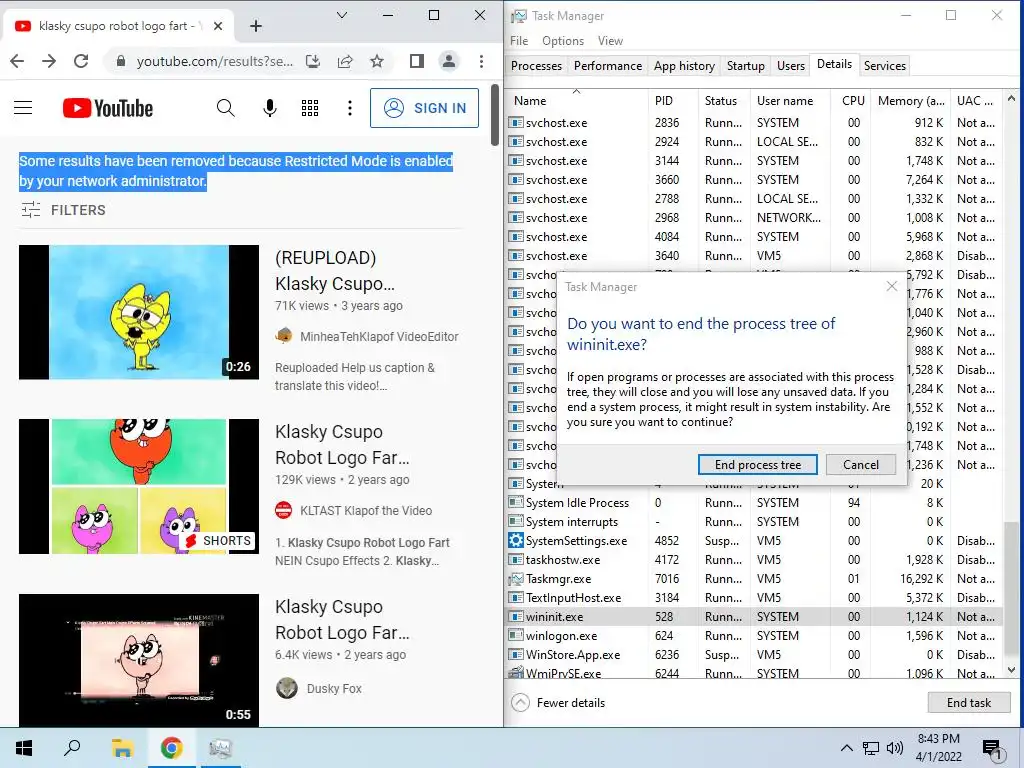Sort by the Memory column header
The image size is (1024, 768).
click(x=911, y=101)
